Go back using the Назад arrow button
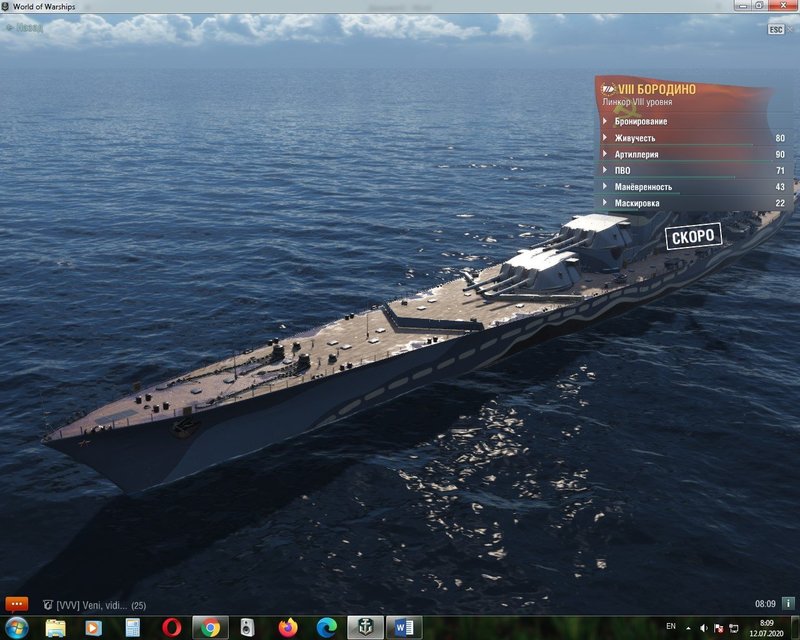The image size is (800, 640). click(24, 28)
